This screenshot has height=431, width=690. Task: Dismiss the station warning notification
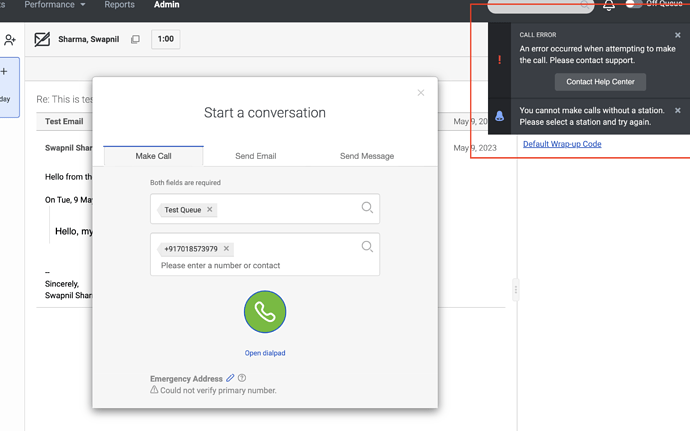coord(678,111)
